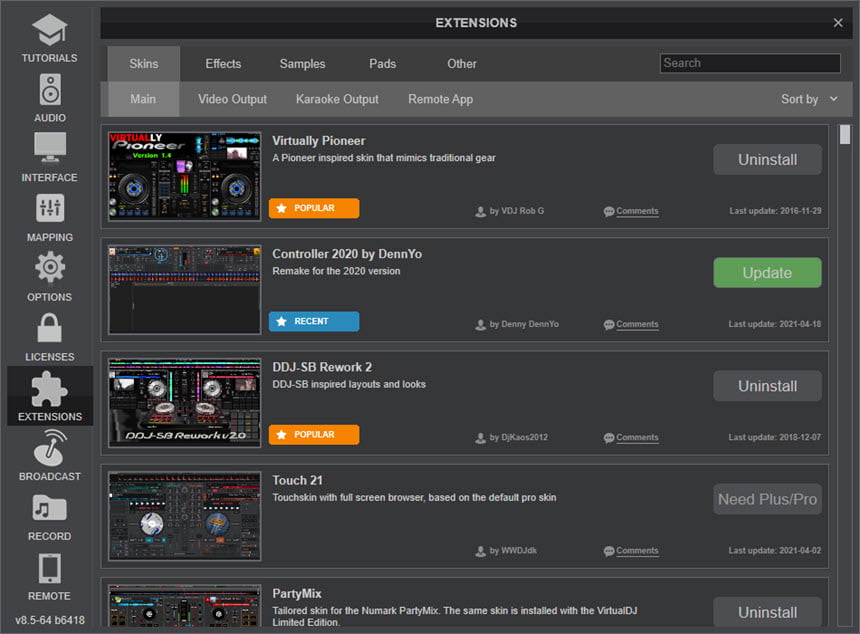Open Comments link for Touch 21

click(637, 551)
